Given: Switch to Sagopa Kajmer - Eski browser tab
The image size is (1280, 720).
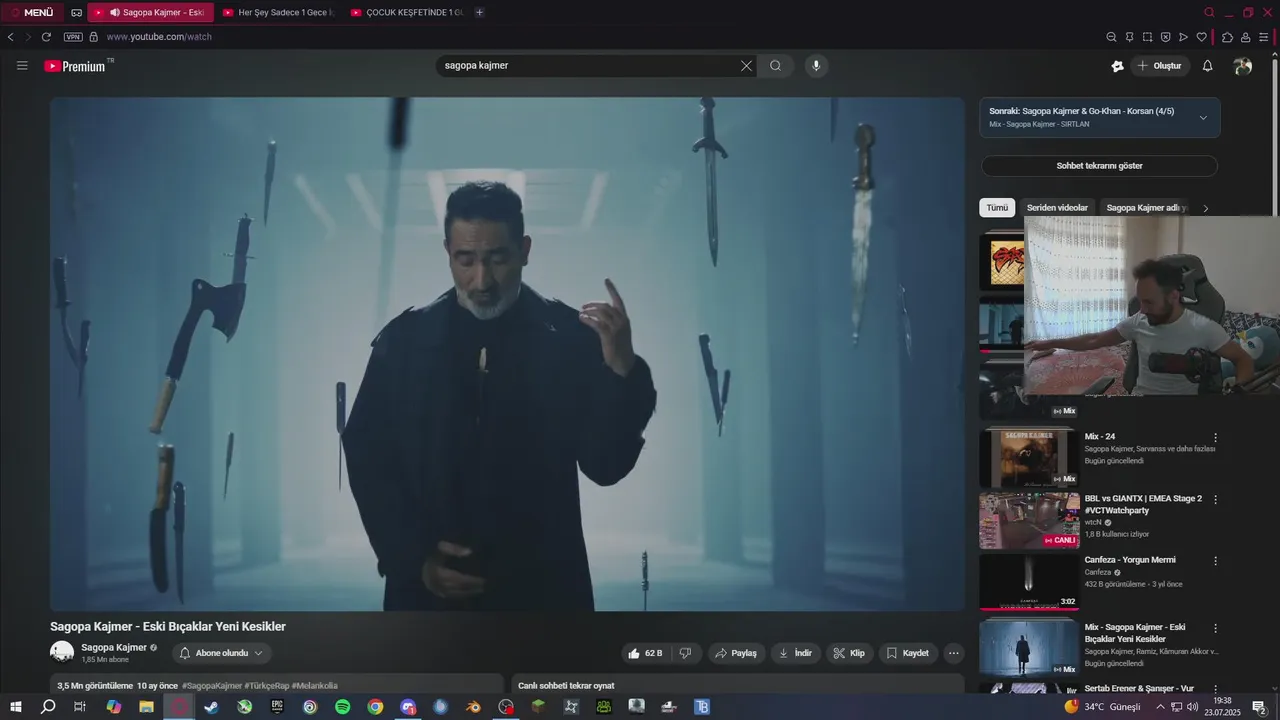Looking at the screenshot, I should (151, 12).
